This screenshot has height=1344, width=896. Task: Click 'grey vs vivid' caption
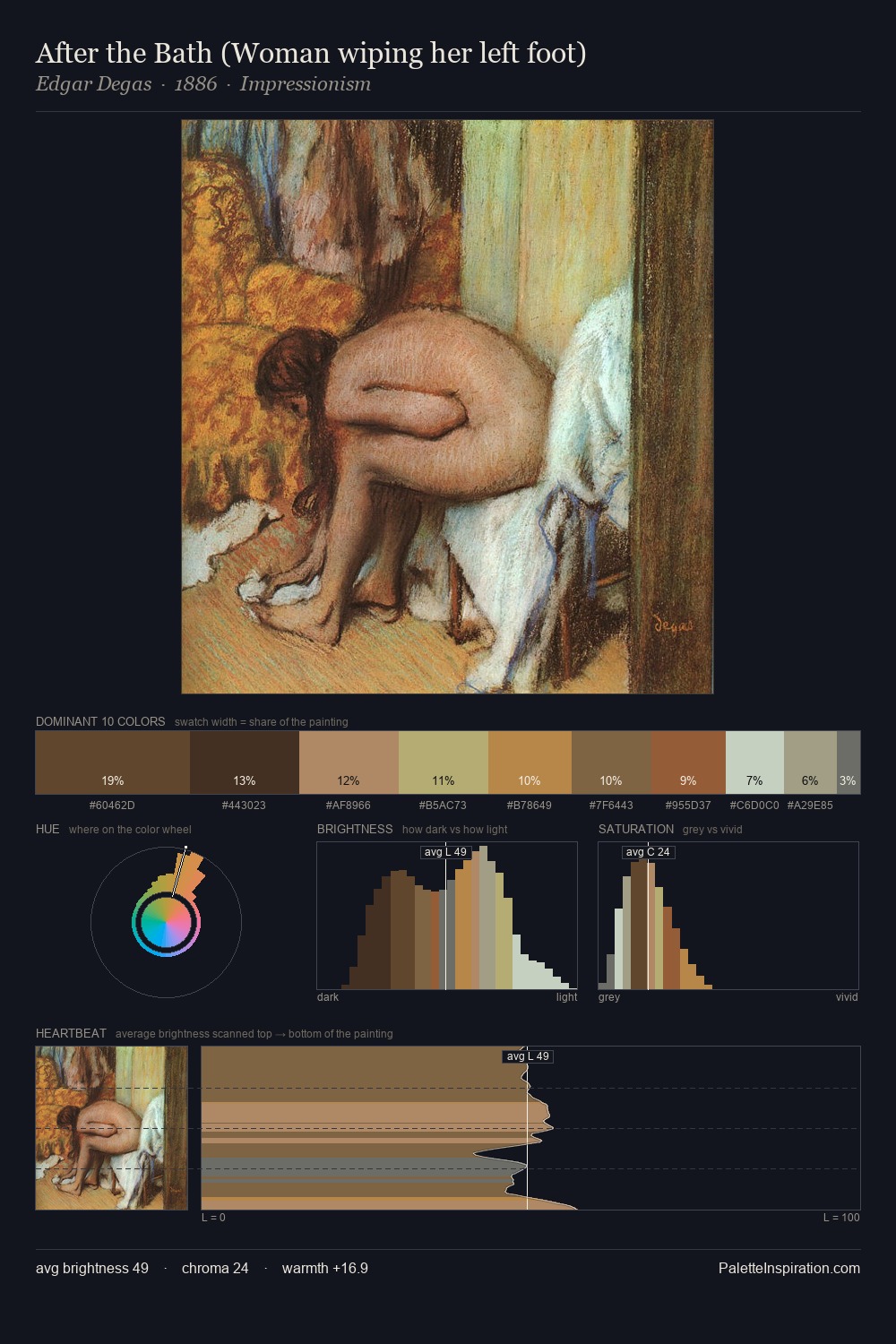click(712, 830)
